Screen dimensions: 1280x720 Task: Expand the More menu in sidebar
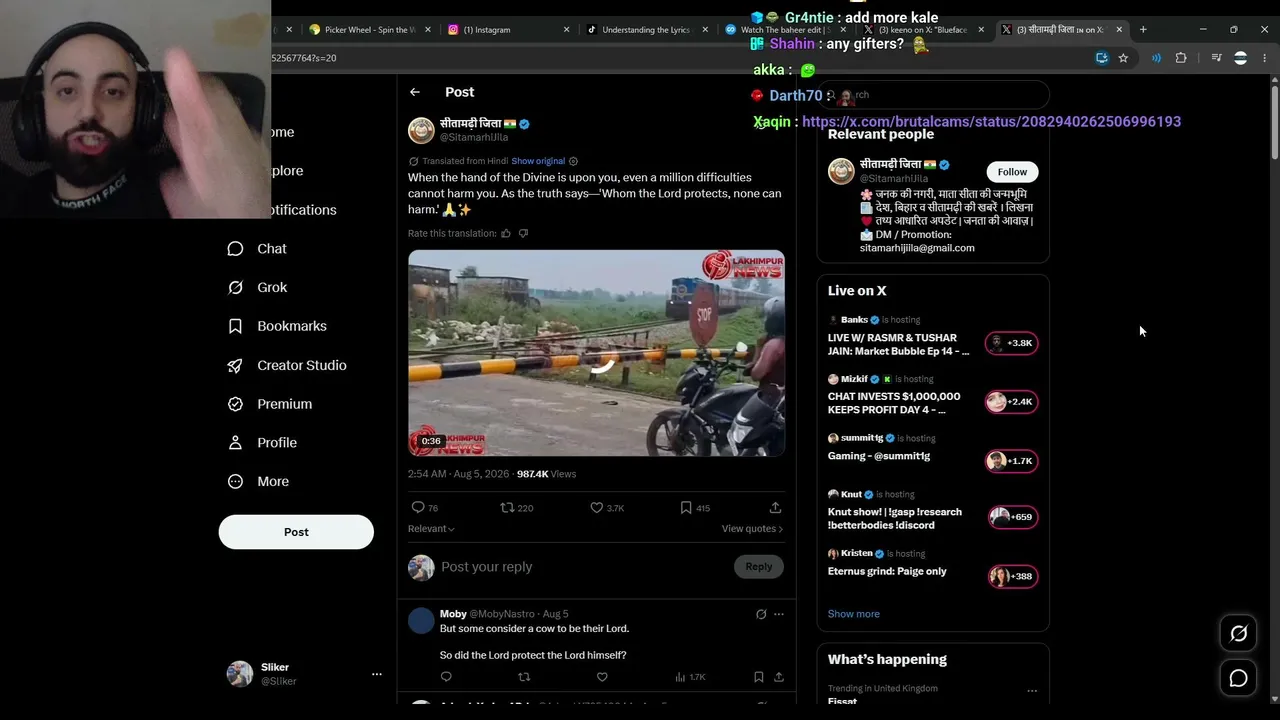click(x=258, y=481)
